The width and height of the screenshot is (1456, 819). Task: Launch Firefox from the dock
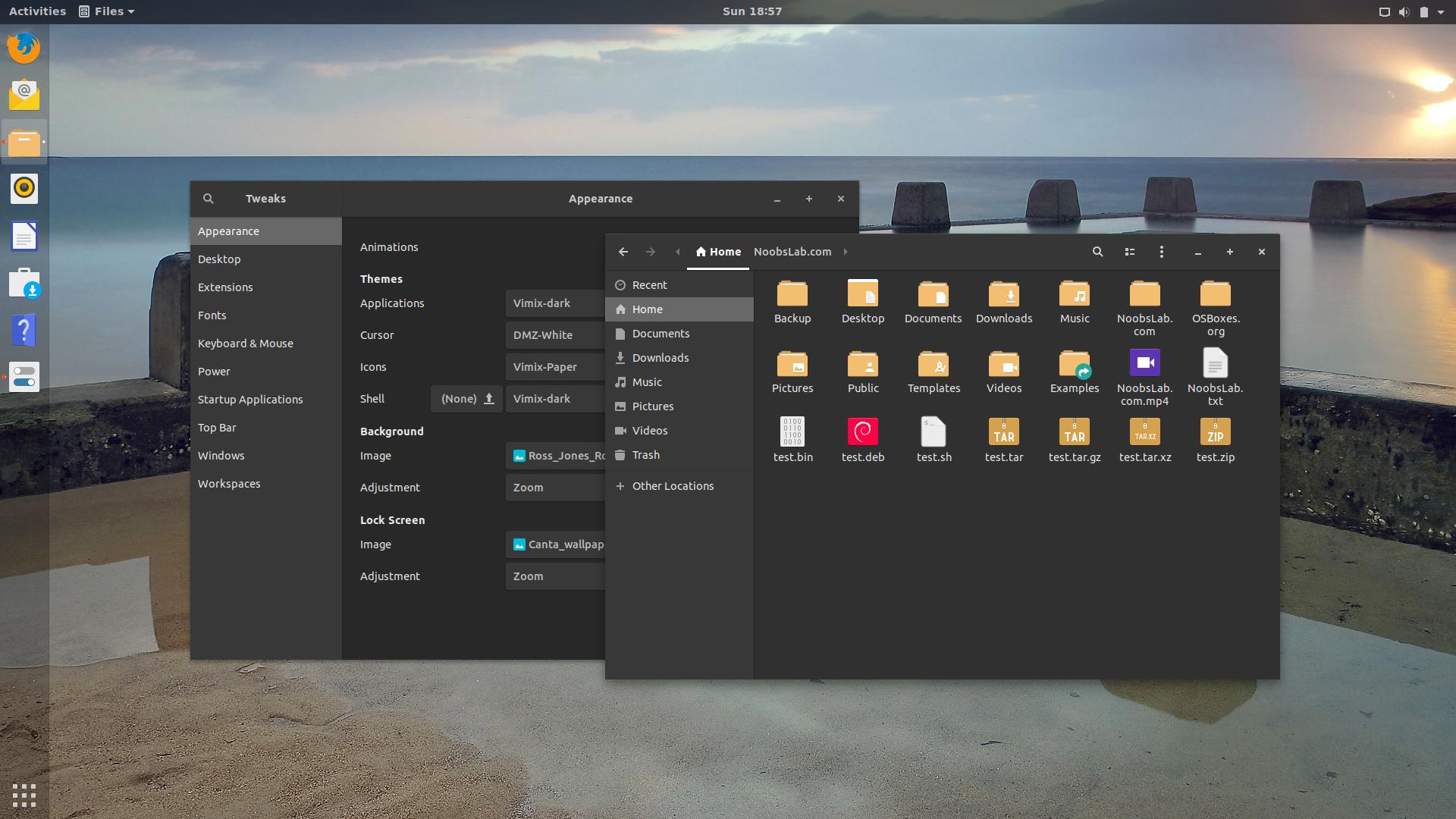pyautogui.click(x=24, y=47)
